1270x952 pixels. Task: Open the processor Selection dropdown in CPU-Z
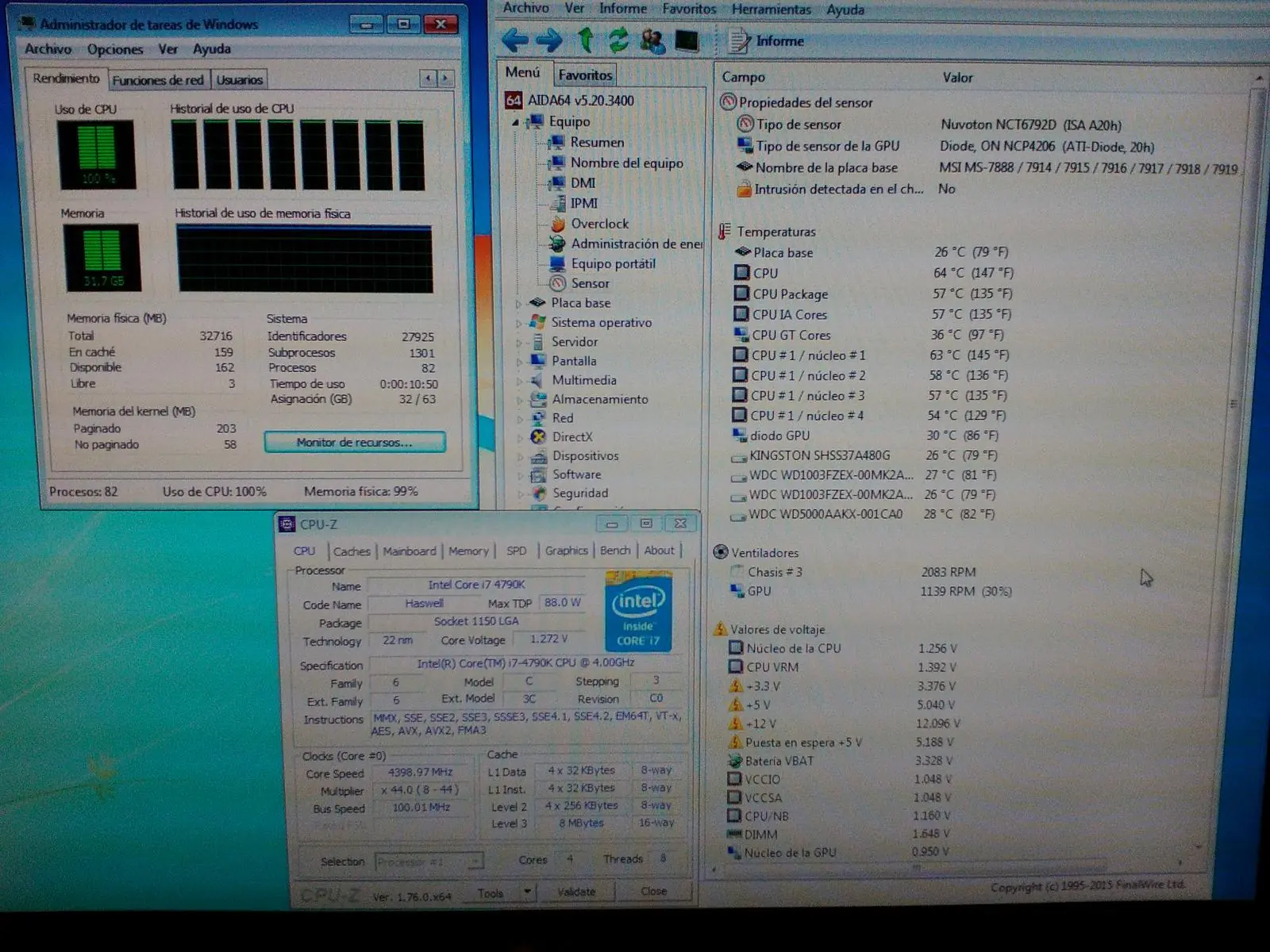click(x=429, y=862)
